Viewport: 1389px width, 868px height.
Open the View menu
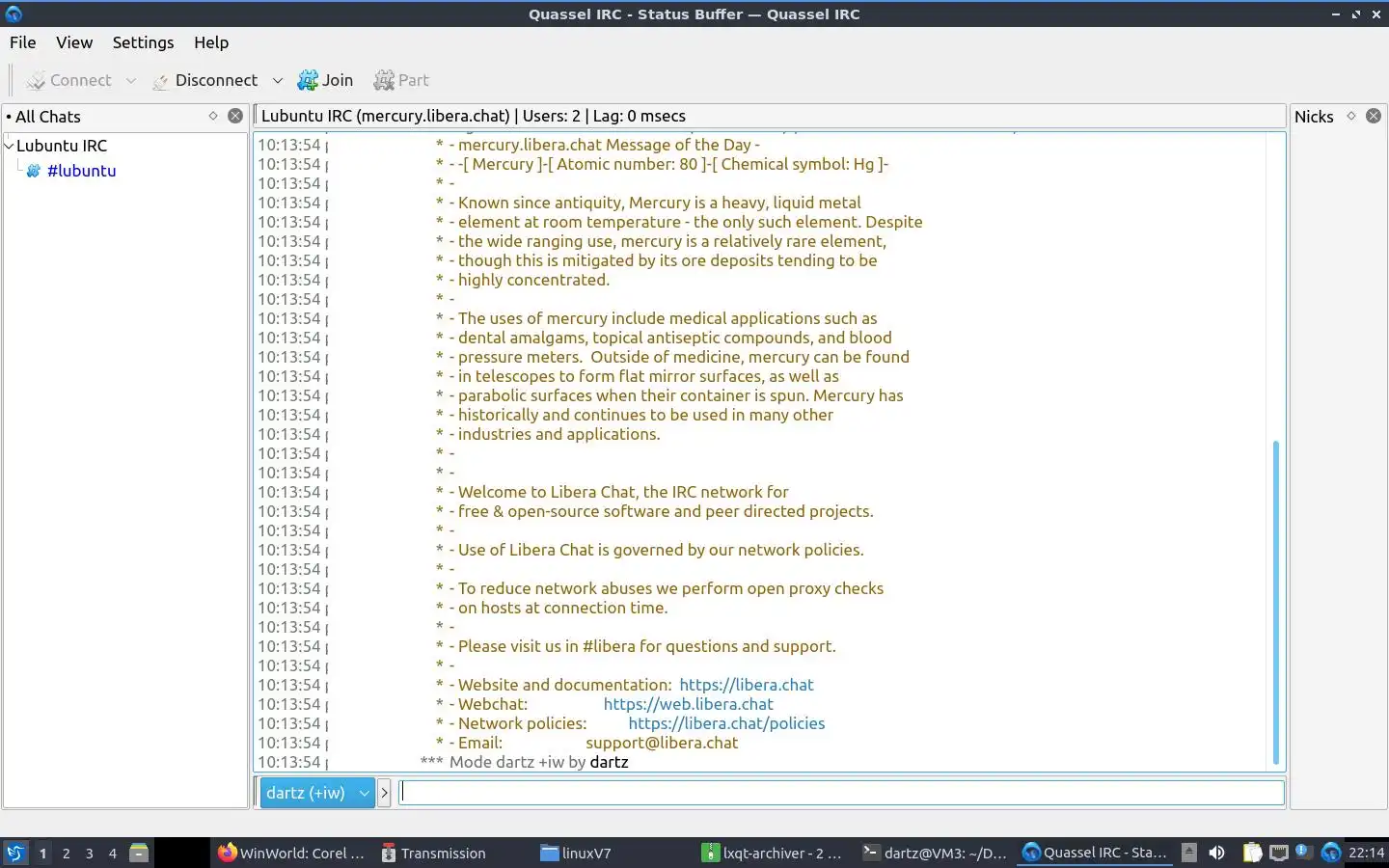point(74,42)
